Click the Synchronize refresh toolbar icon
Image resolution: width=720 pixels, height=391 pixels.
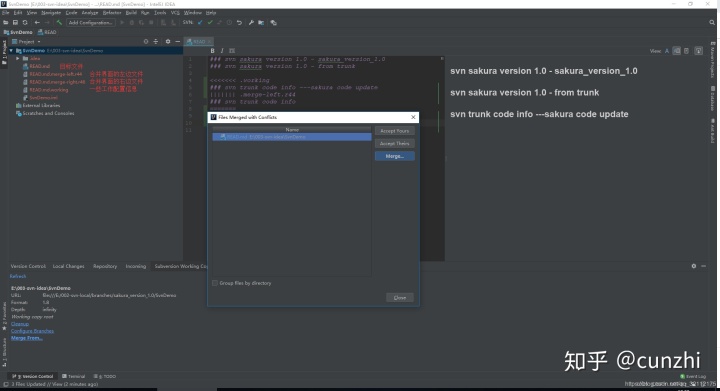(x=25, y=22)
